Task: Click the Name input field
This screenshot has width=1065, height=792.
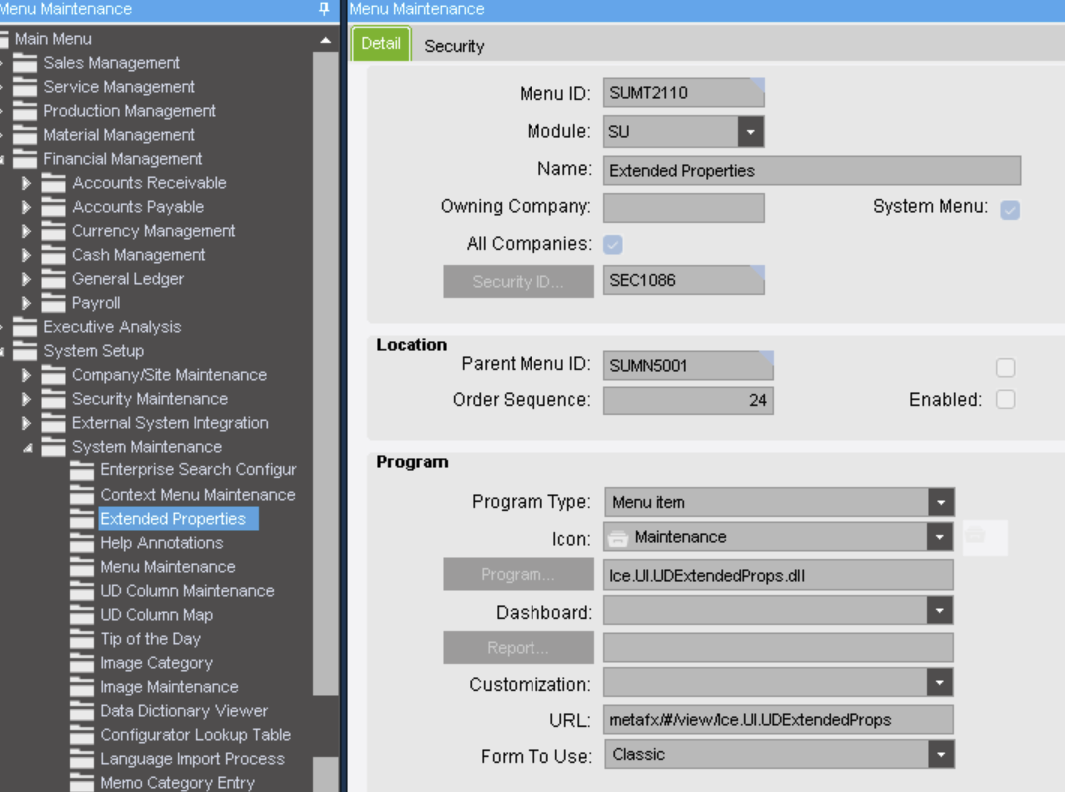Action: pyautogui.click(x=811, y=170)
